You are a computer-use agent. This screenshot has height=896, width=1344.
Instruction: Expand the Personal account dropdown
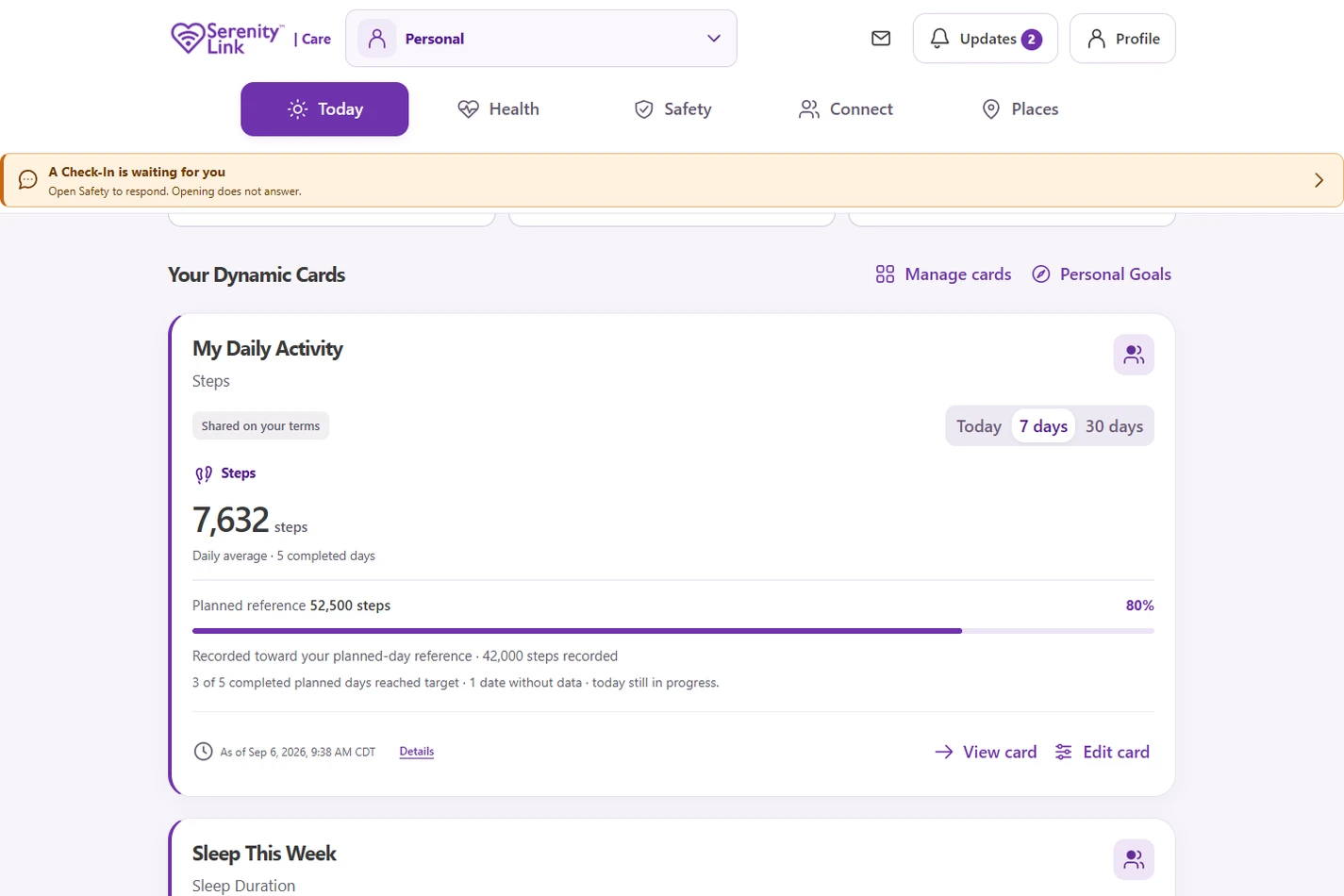click(x=541, y=39)
